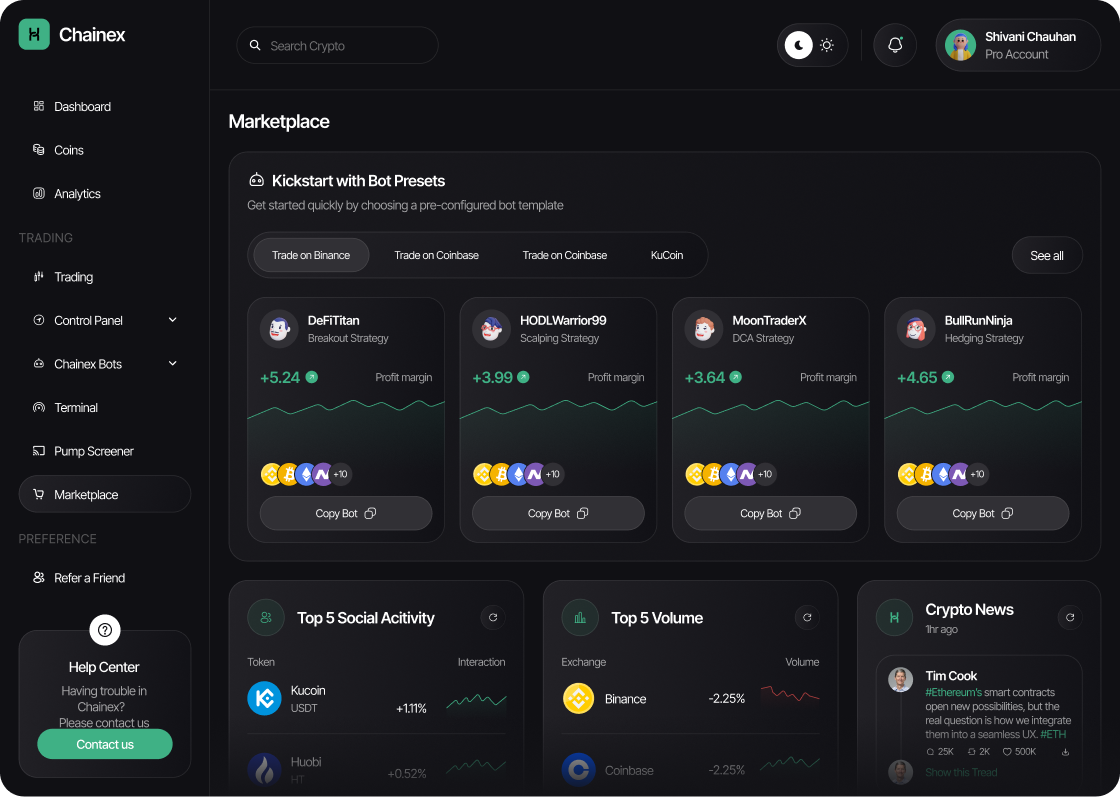
Task: Copy the MoonTraderX bot
Action: coord(771,513)
